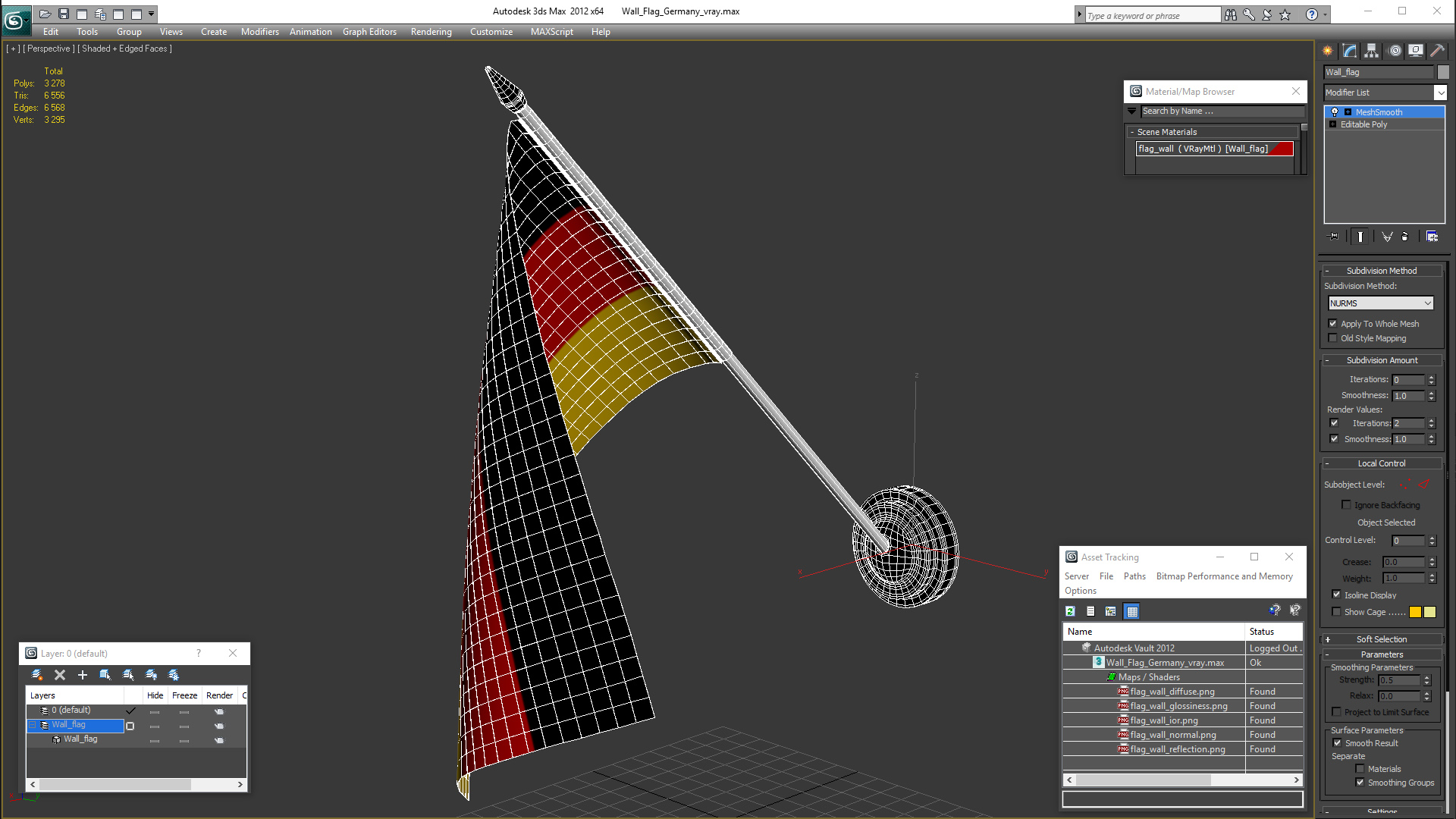Click Create New Layer icon in Layer dialog
Screen dimensions: 1456x819
[x=36, y=675]
